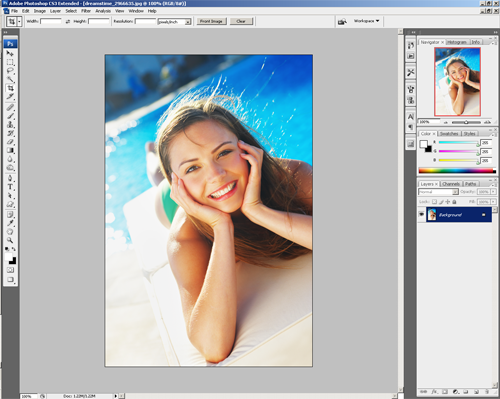The height and width of the screenshot is (399, 500).
Task: Open the Tool Presets panel icon
Action: click(x=411, y=72)
